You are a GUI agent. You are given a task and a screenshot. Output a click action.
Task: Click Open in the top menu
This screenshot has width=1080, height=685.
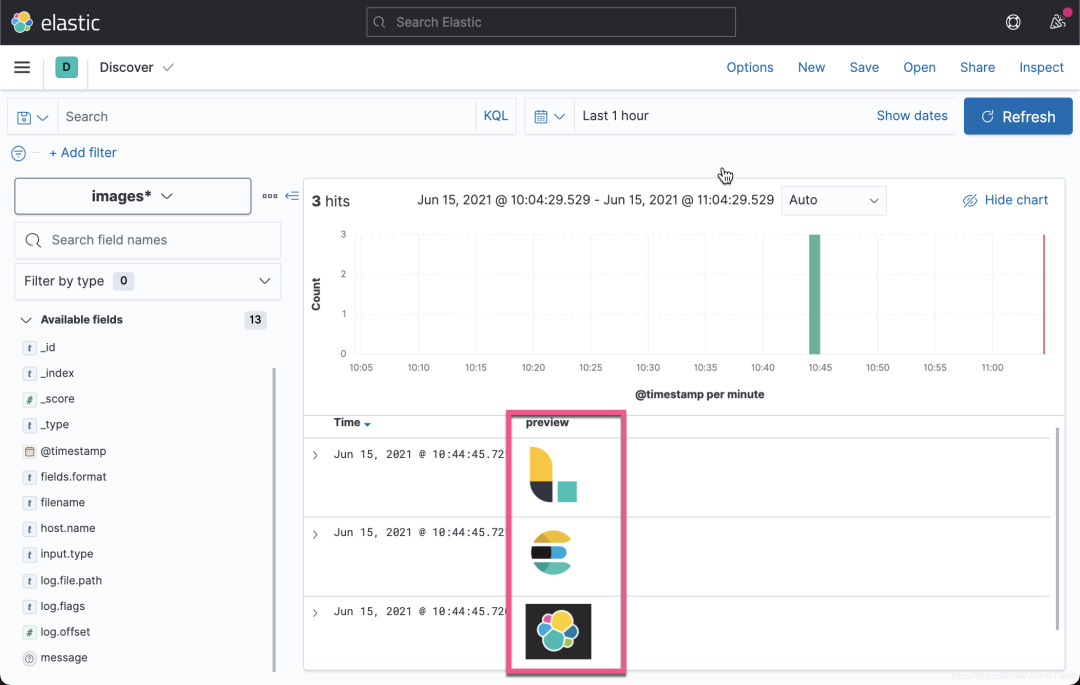920,67
